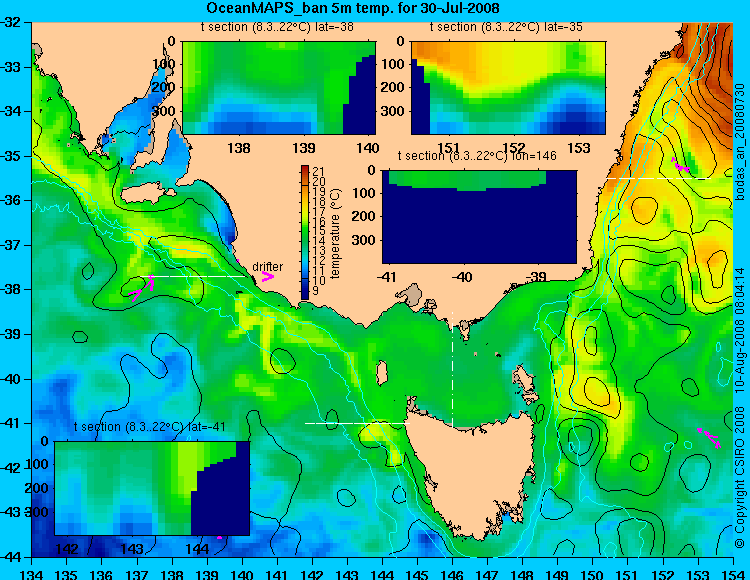Click the 143 tick under the lat=-41 inset

point(132,548)
